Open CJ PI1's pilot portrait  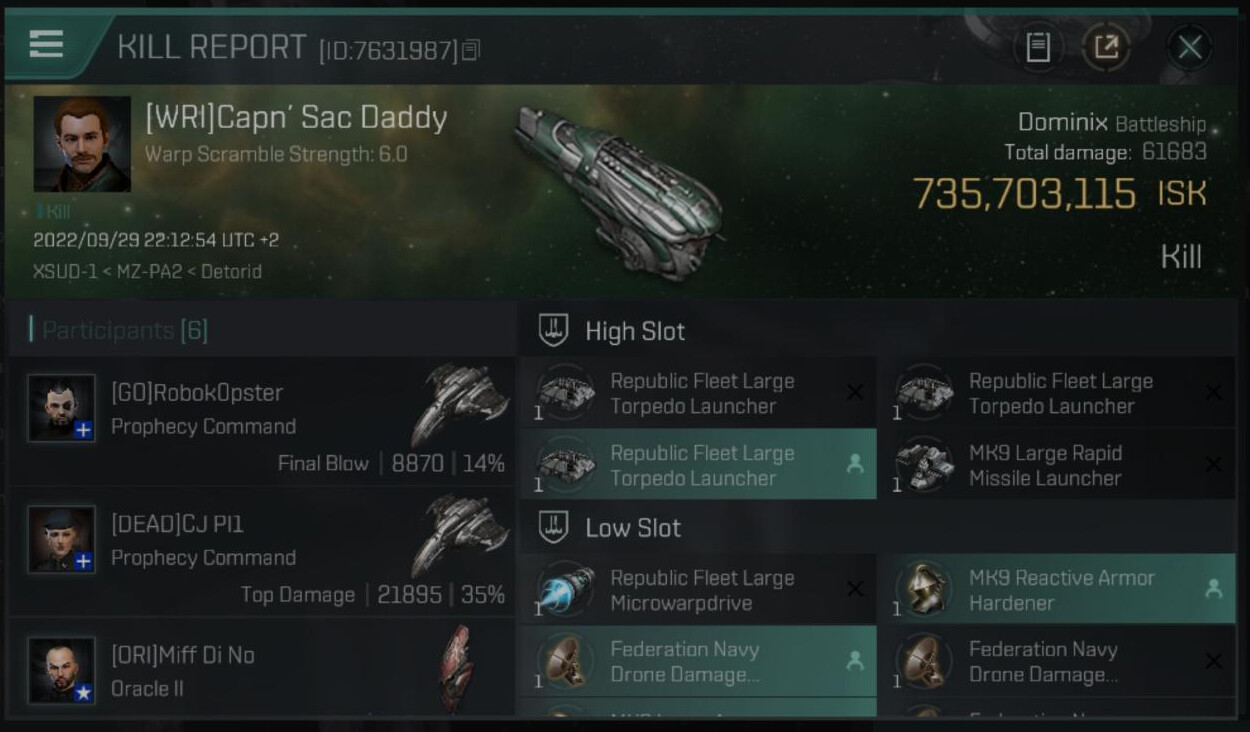click(62, 540)
